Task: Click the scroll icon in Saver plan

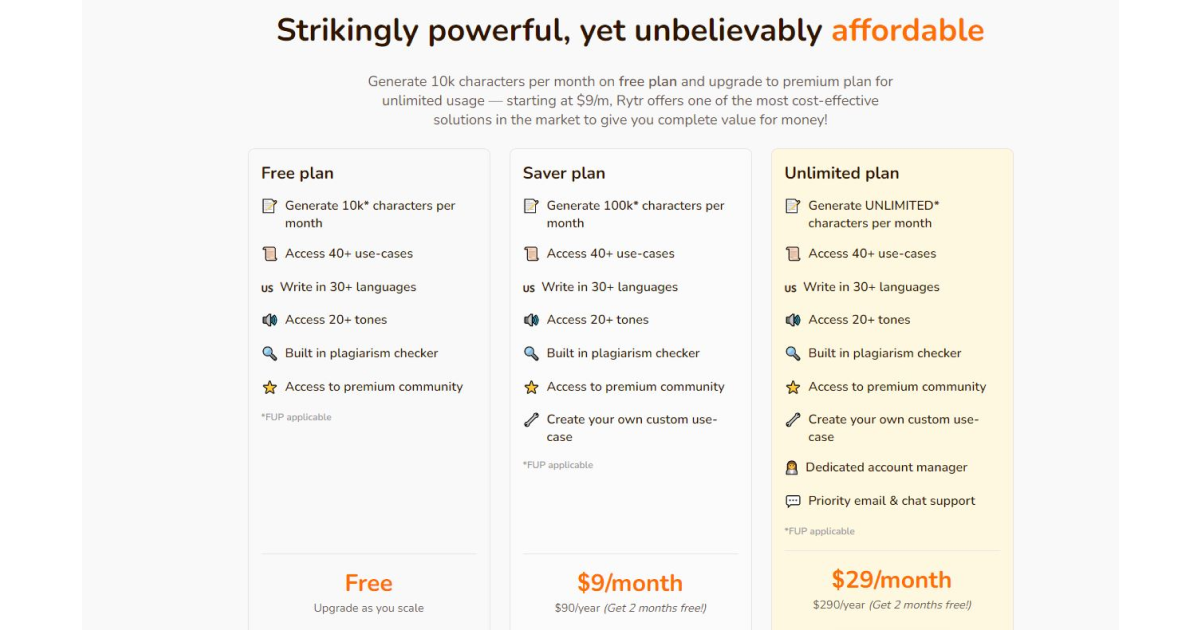Action: click(x=531, y=254)
